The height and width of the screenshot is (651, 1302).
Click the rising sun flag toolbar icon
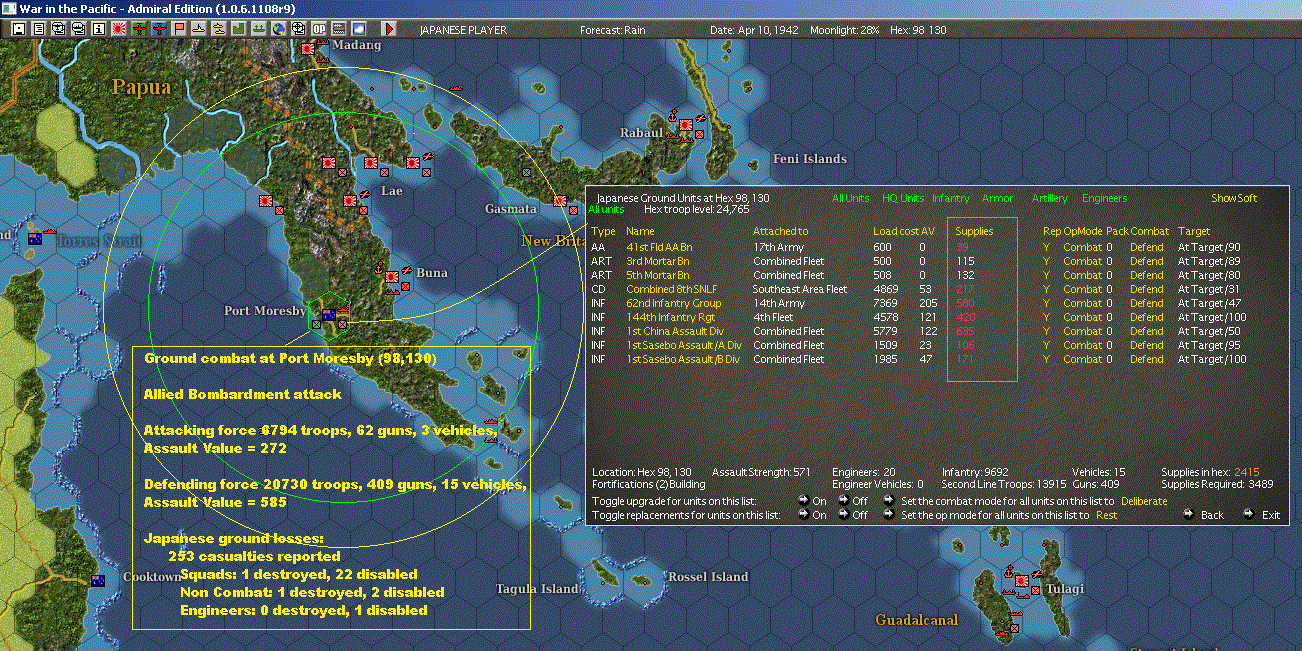pos(119,29)
